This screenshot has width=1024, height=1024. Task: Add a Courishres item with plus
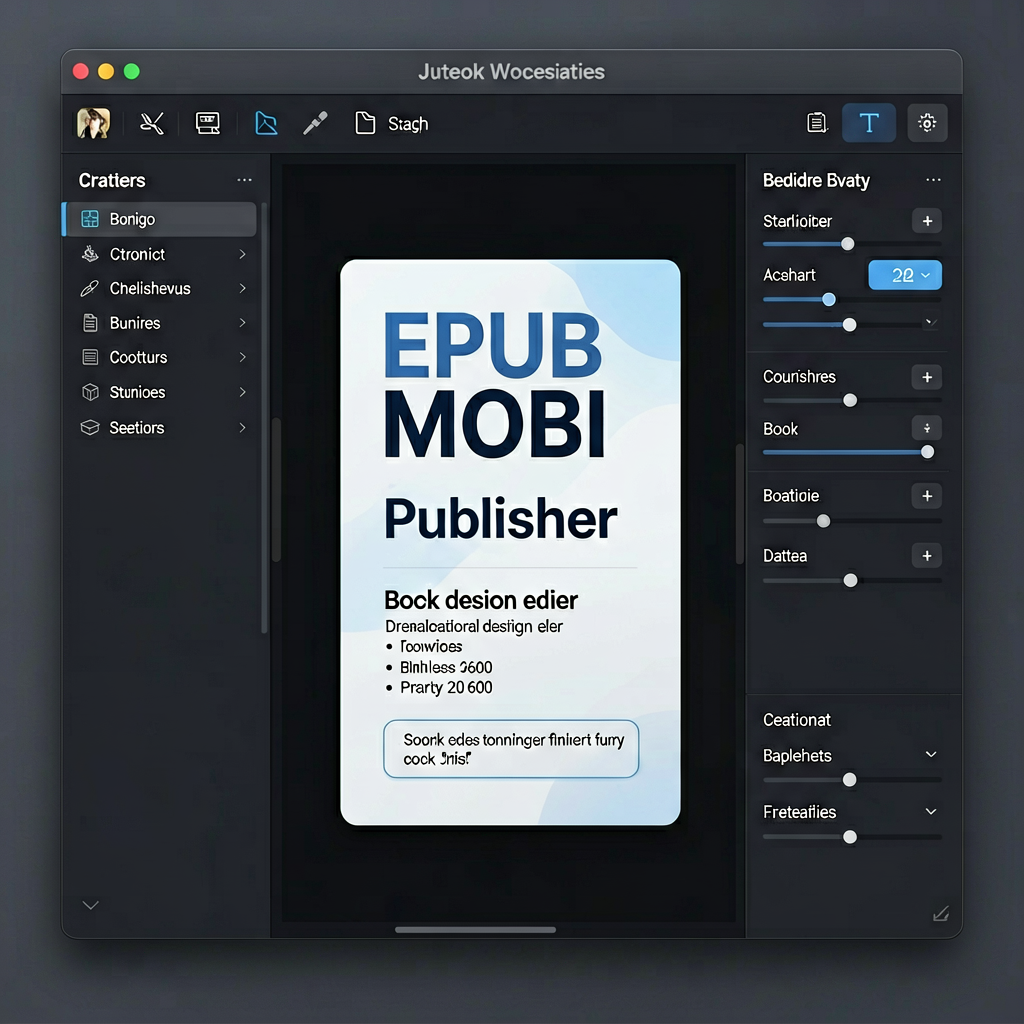click(927, 377)
